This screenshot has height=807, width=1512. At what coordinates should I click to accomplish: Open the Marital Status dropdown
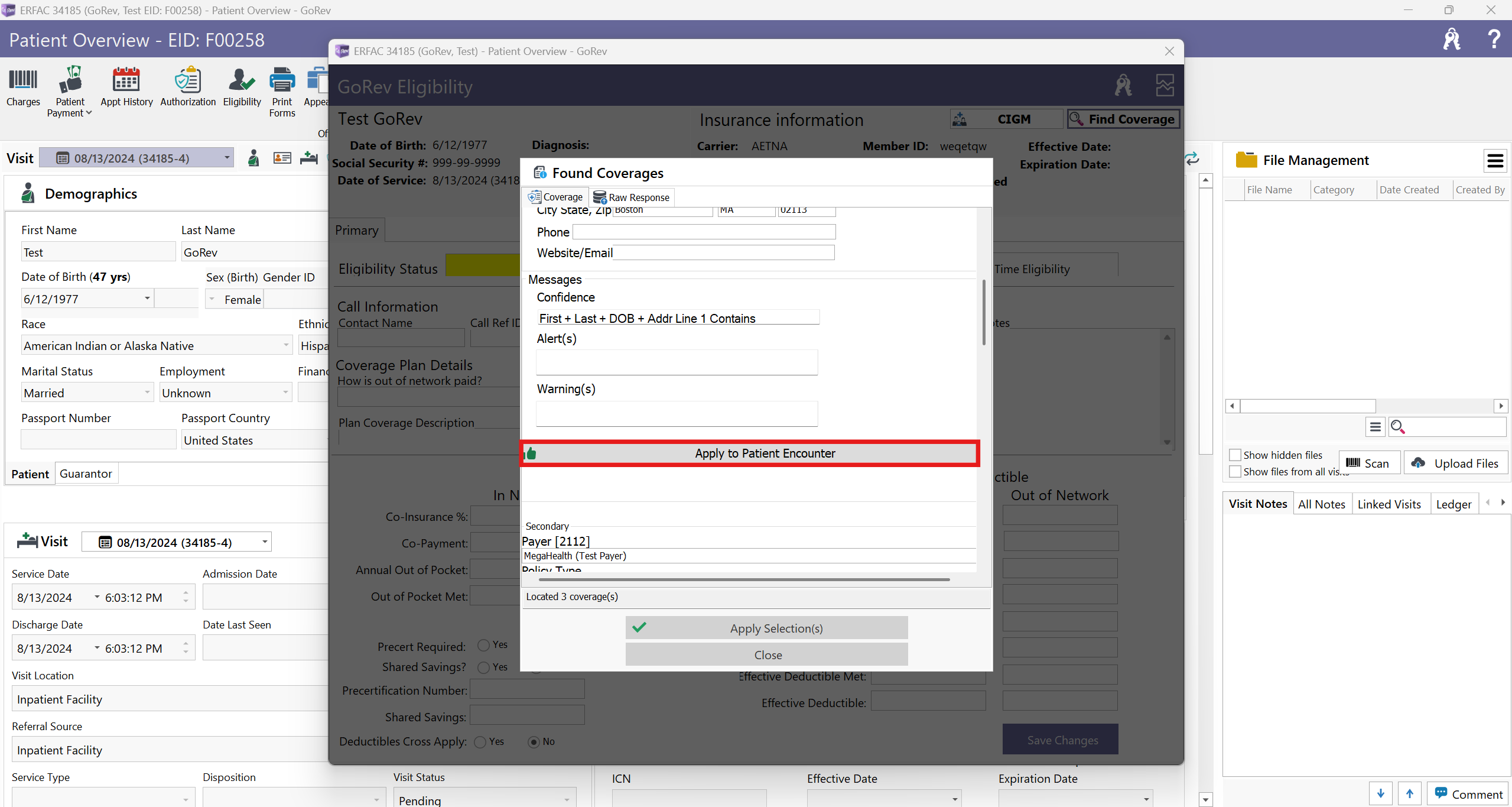(147, 392)
